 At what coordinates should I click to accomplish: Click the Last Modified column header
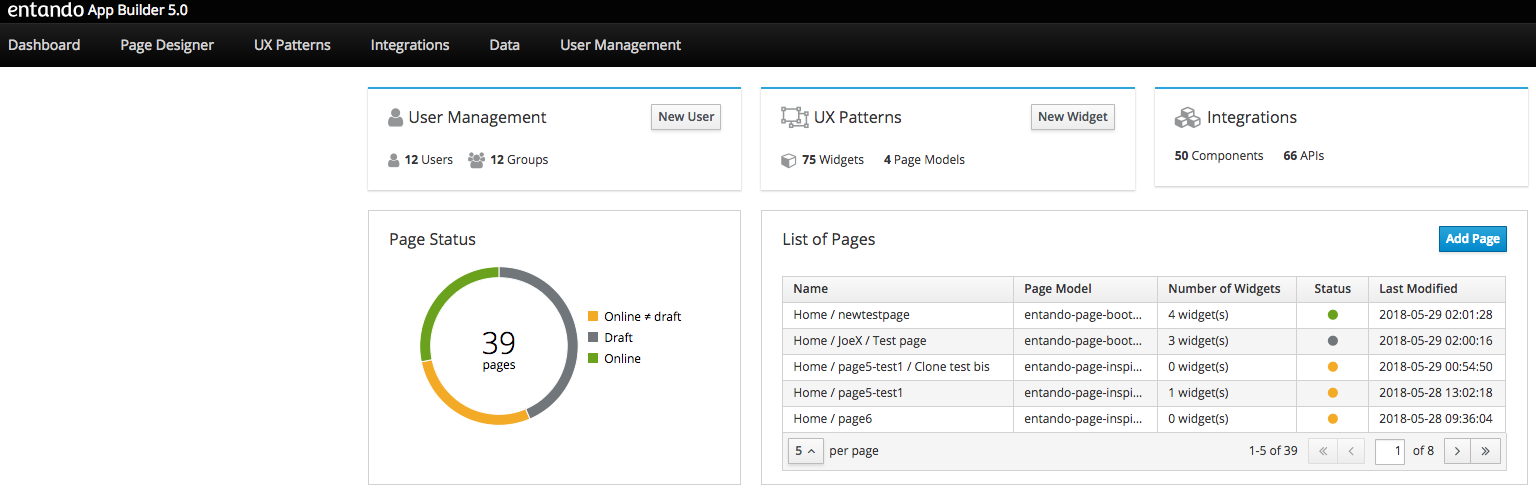coord(1436,289)
